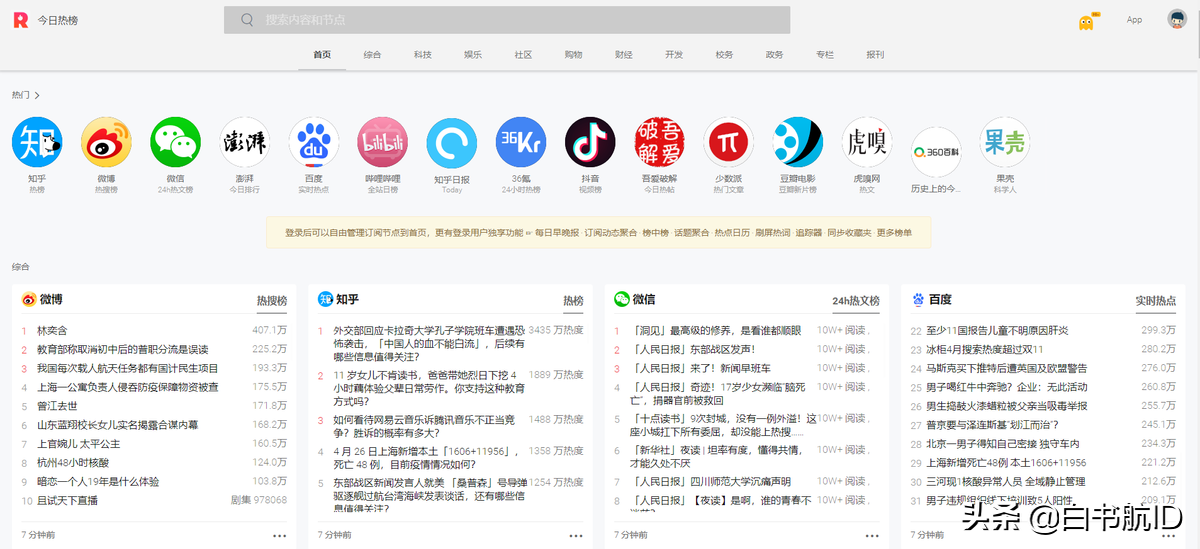
Task: Open the more options dots on 百度 card
Action: coord(1169,535)
